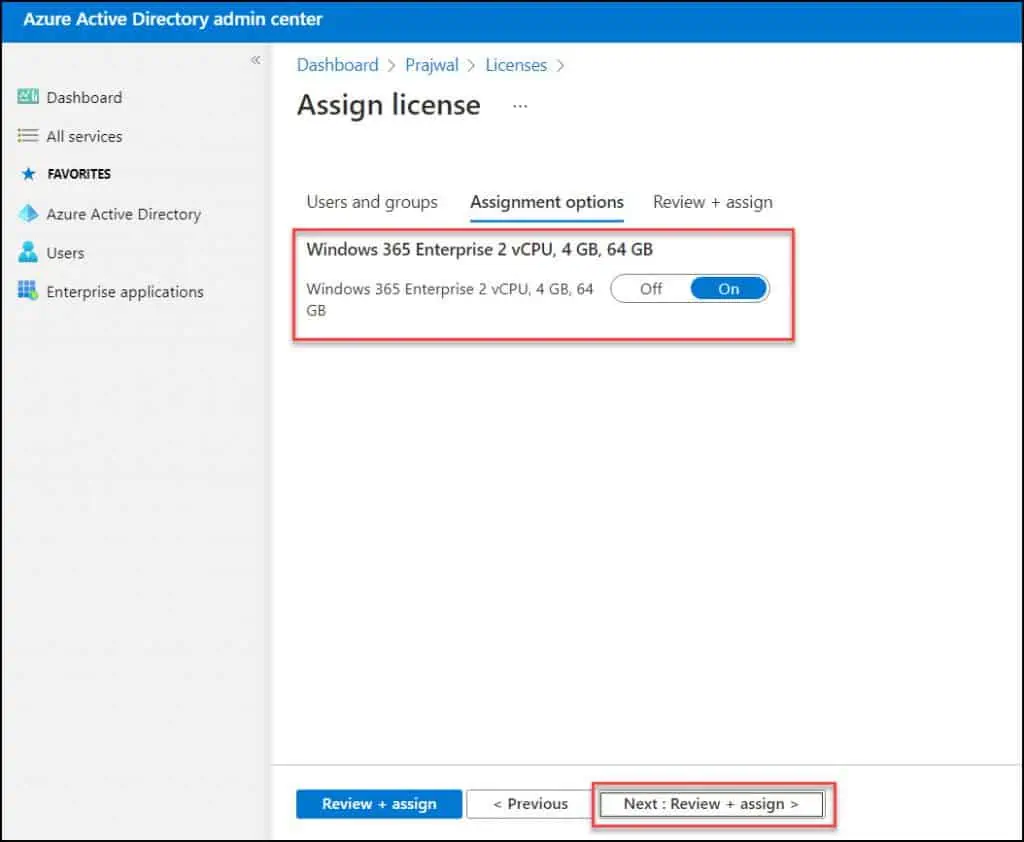Click the Assign license page title
The width and height of the screenshot is (1024, 842).
coord(389,105)
